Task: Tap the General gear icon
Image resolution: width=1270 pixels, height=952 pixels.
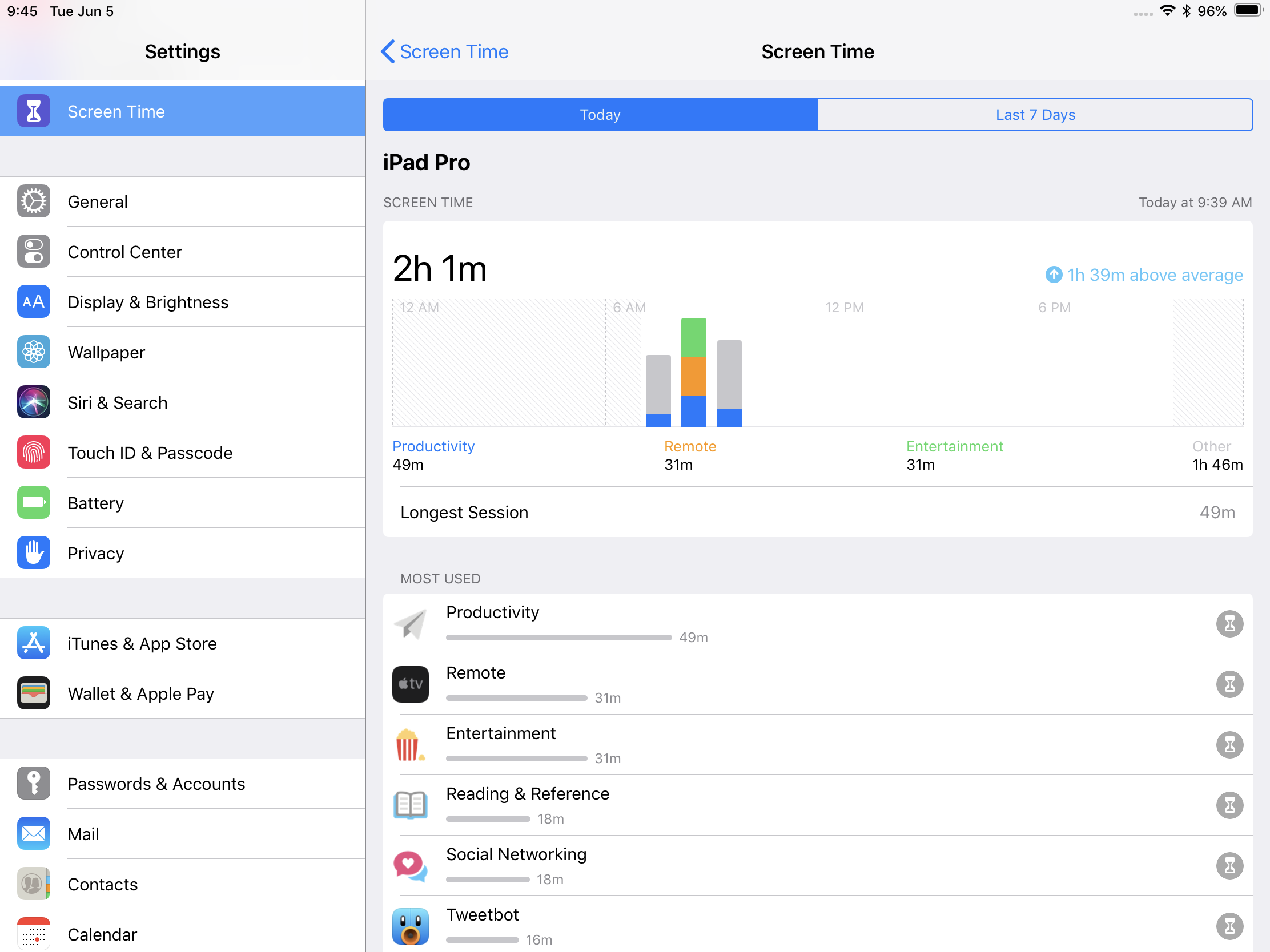Action: click(x=33, y=201)
